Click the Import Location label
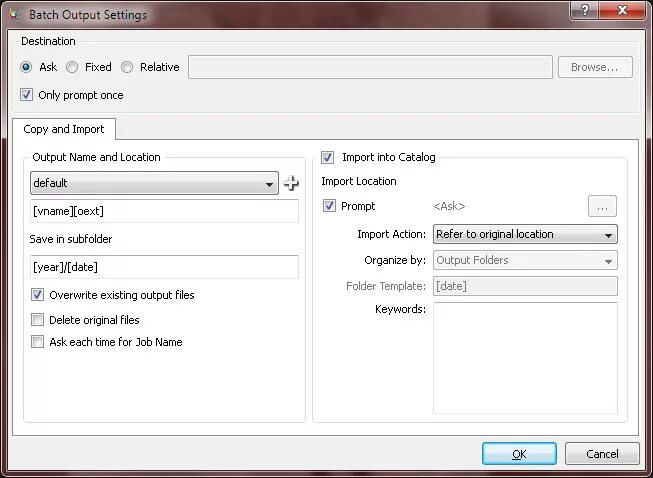Viewport: 653px width, 478px height. pyautogui.click(x=359, y=181)
